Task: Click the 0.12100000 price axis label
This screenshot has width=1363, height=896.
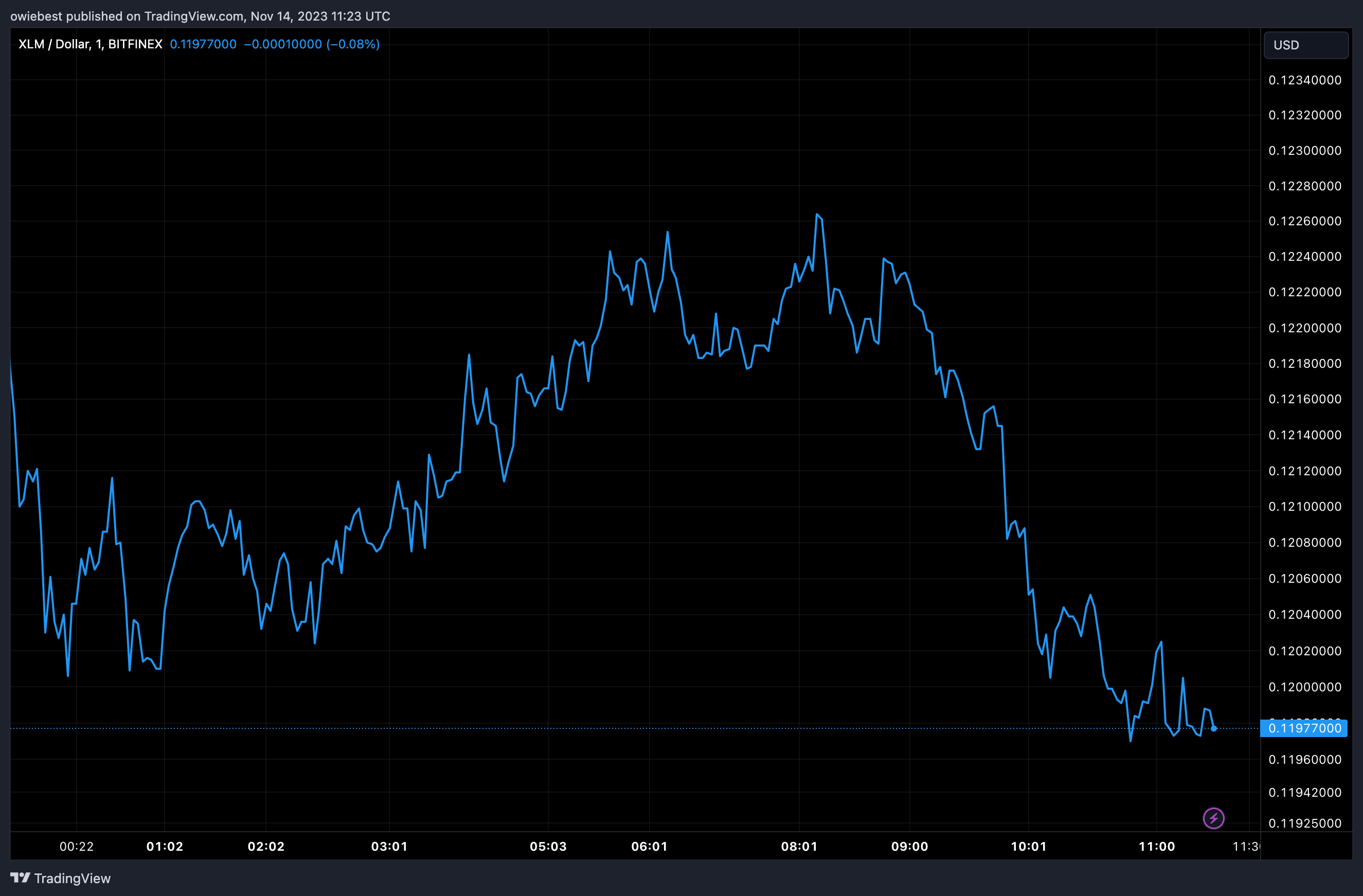Action: (1305, 507)
